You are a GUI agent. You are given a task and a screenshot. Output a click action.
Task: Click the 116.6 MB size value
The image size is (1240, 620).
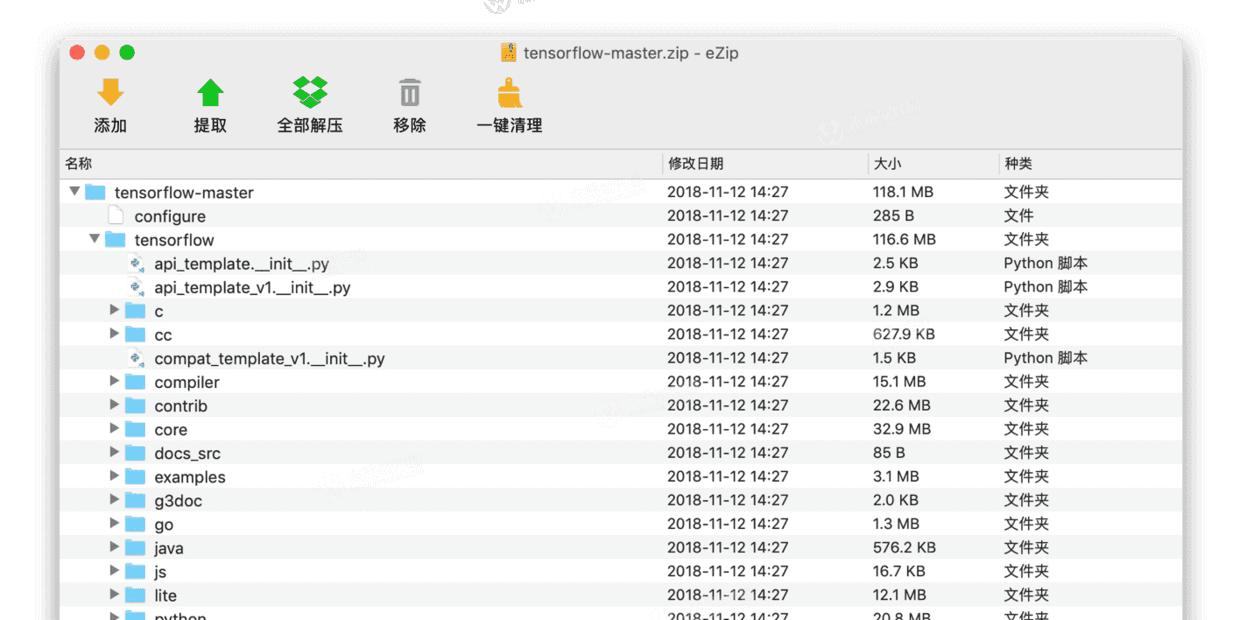[x=904, y=239]
